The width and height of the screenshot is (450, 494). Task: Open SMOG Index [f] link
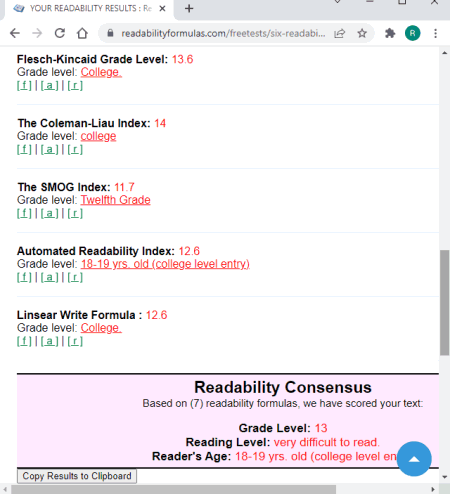[x=24, y=214]
